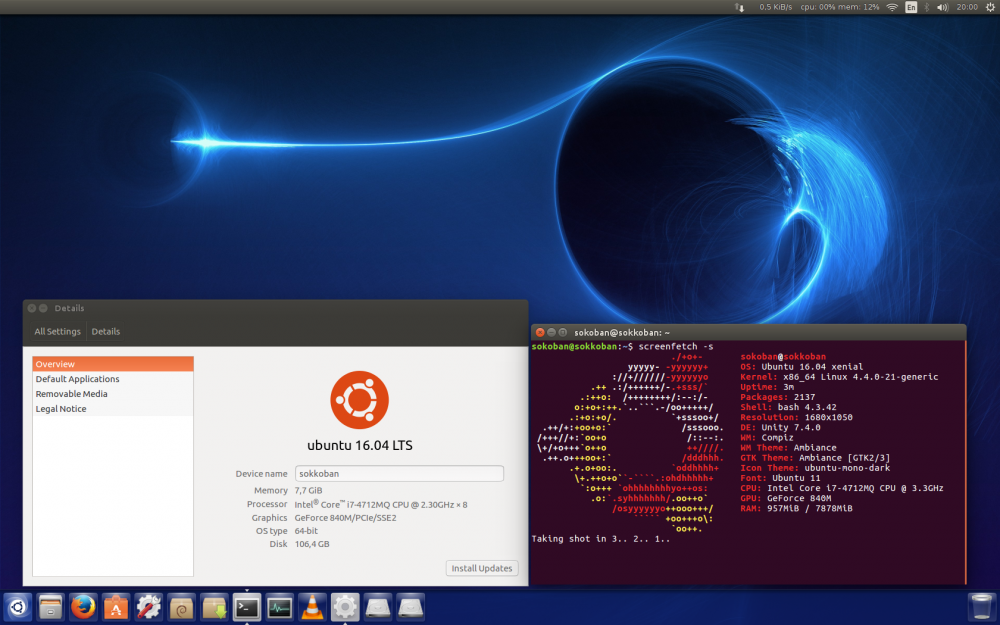Focus the Device name field containing sokkoban
Screen dimensions: 1000x625
[x=399, y=474]
